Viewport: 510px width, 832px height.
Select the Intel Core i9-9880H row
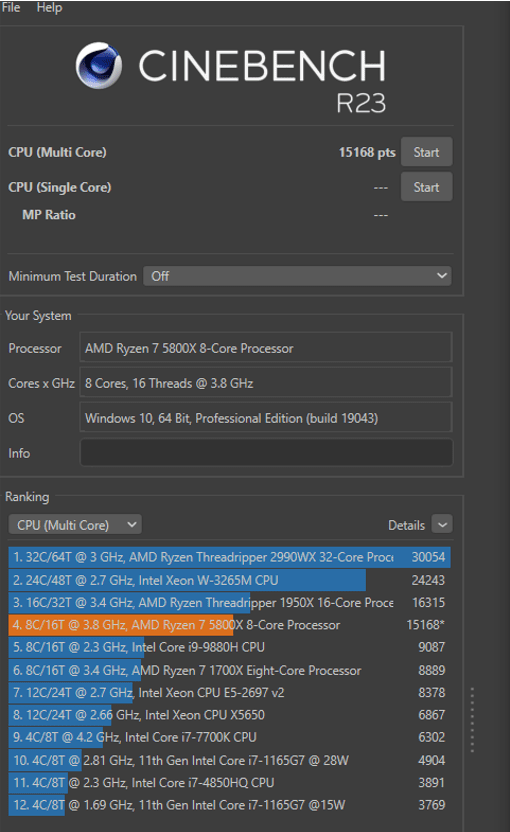[x=229, y=647]
